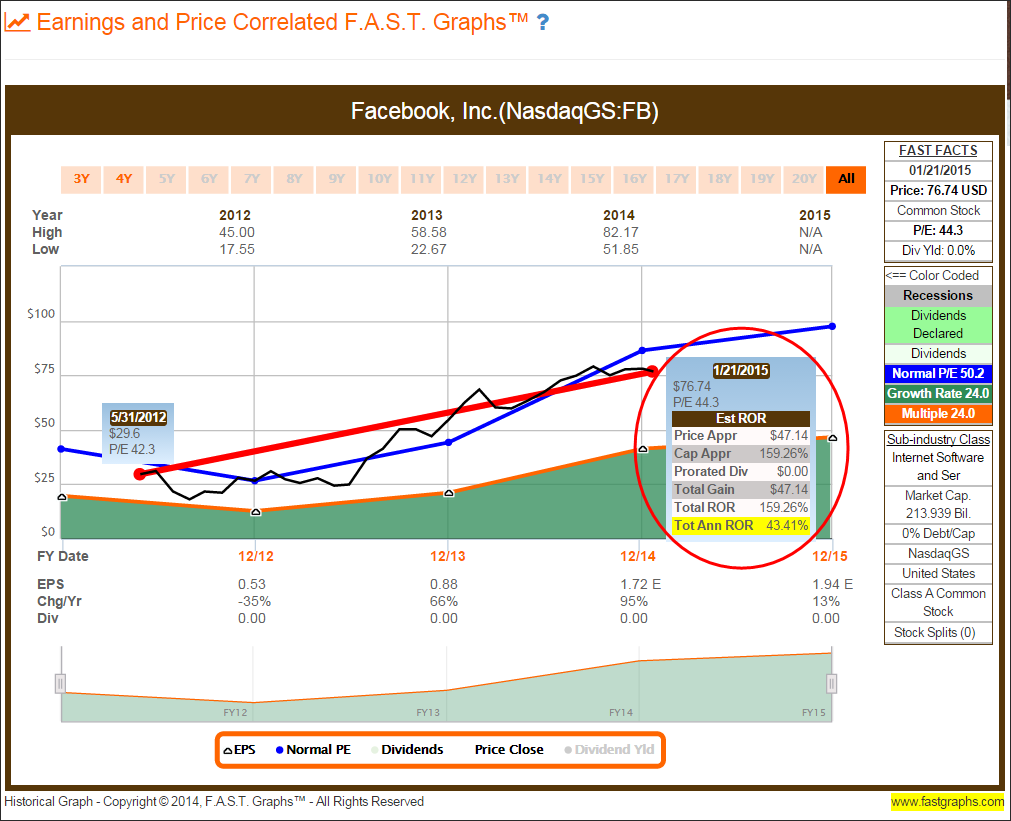Select the 15Y time range tab
This screenshot has height=821, width=1011.
point(592,179)
